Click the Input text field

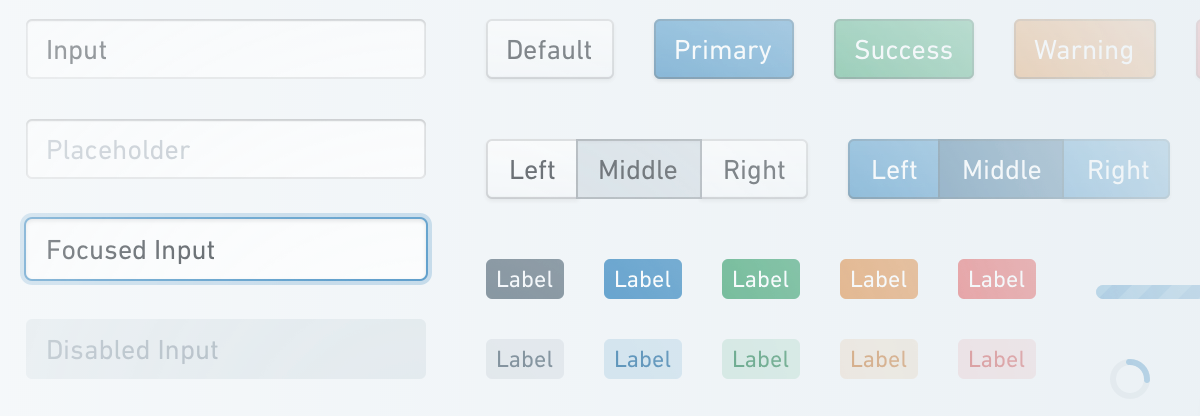click(226, 49)
